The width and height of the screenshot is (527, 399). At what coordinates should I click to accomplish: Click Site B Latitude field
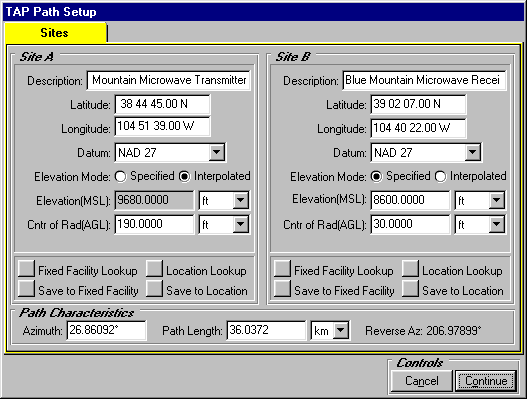(x=418, y=104)
